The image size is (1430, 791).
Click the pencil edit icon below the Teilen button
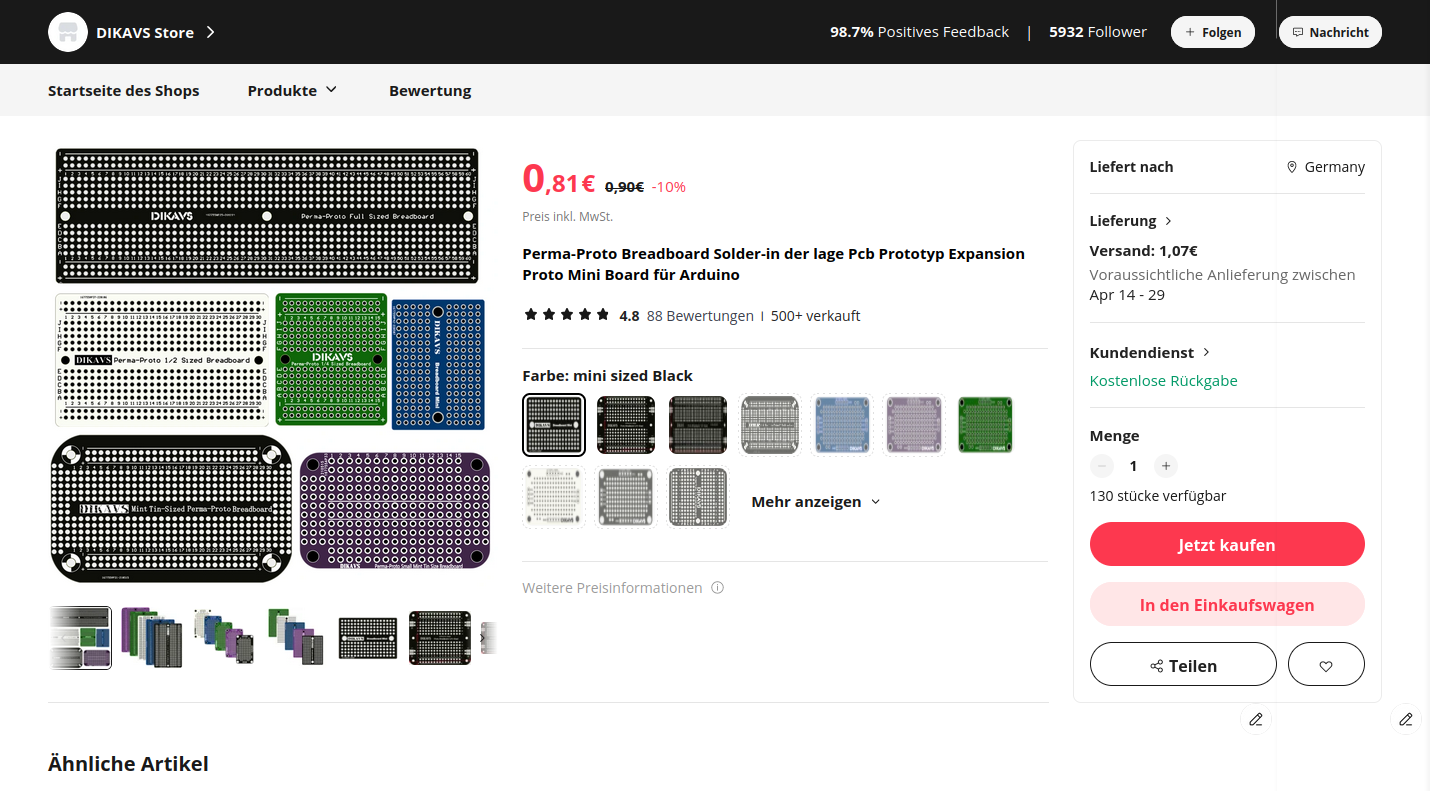point(1255,719)
